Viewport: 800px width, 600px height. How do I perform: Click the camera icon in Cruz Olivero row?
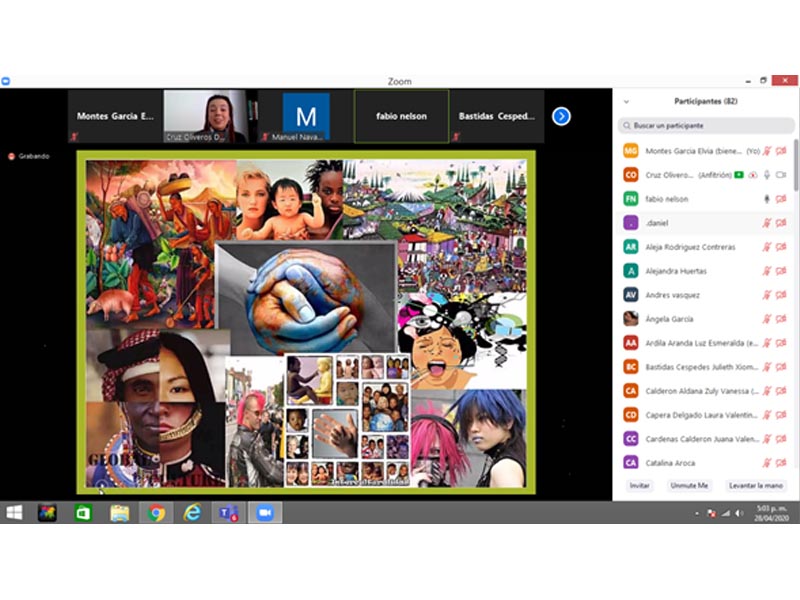pos(781,175)
